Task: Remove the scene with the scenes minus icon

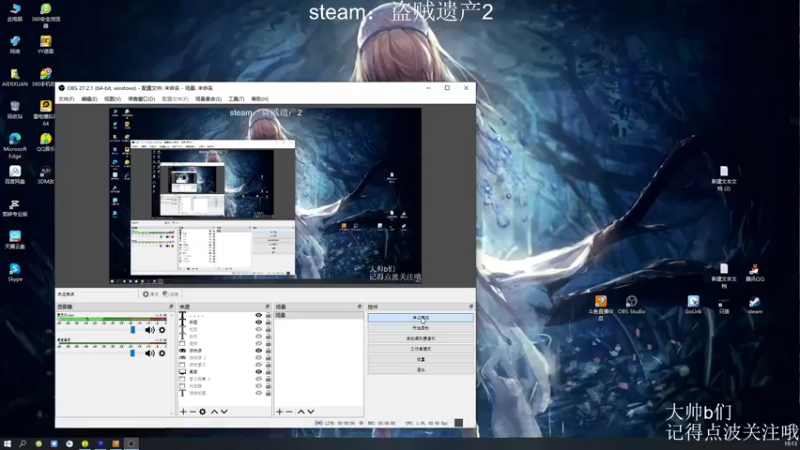Action: (289, 412)
